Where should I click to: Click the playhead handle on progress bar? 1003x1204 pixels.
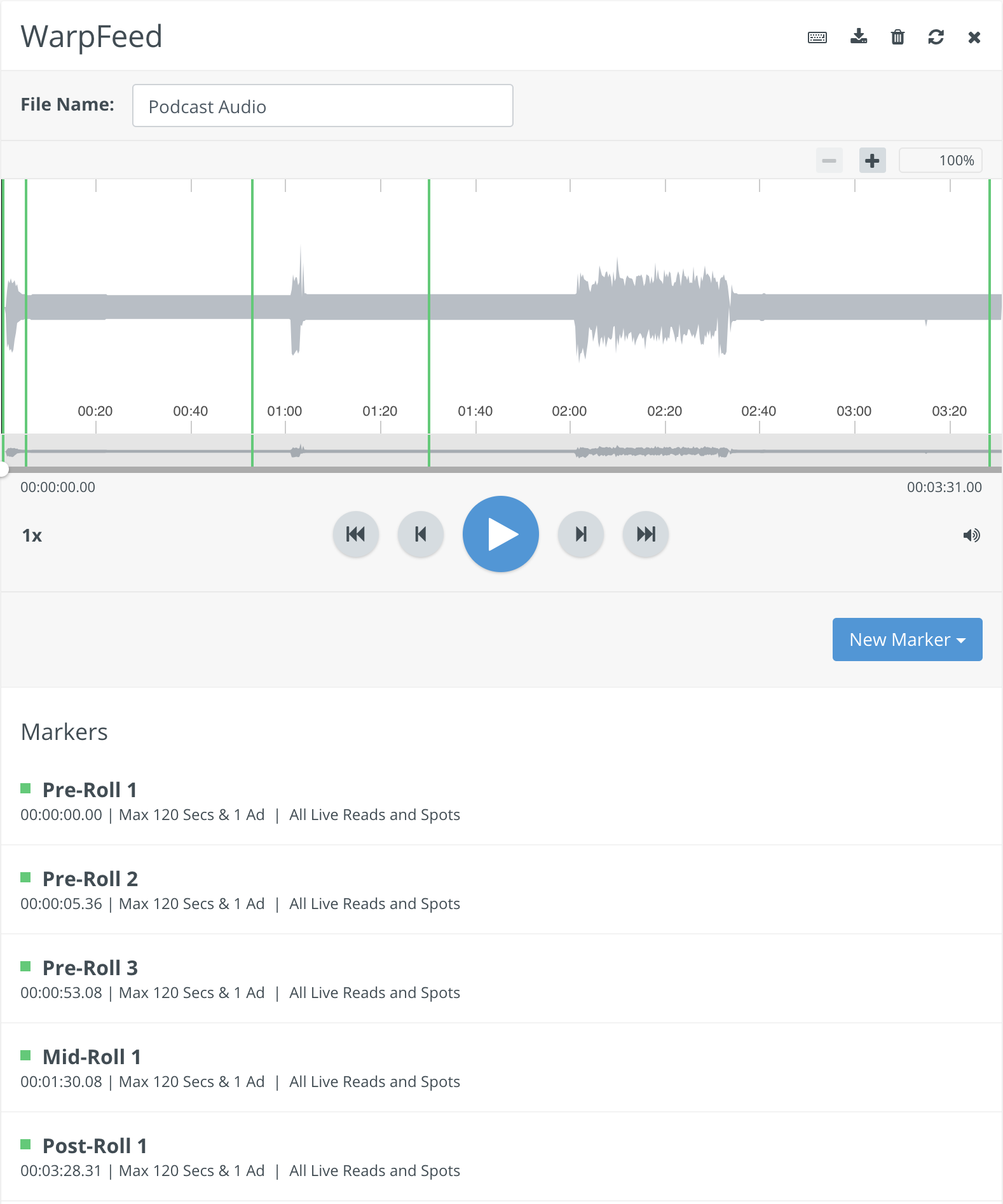[x=3, y=470]
